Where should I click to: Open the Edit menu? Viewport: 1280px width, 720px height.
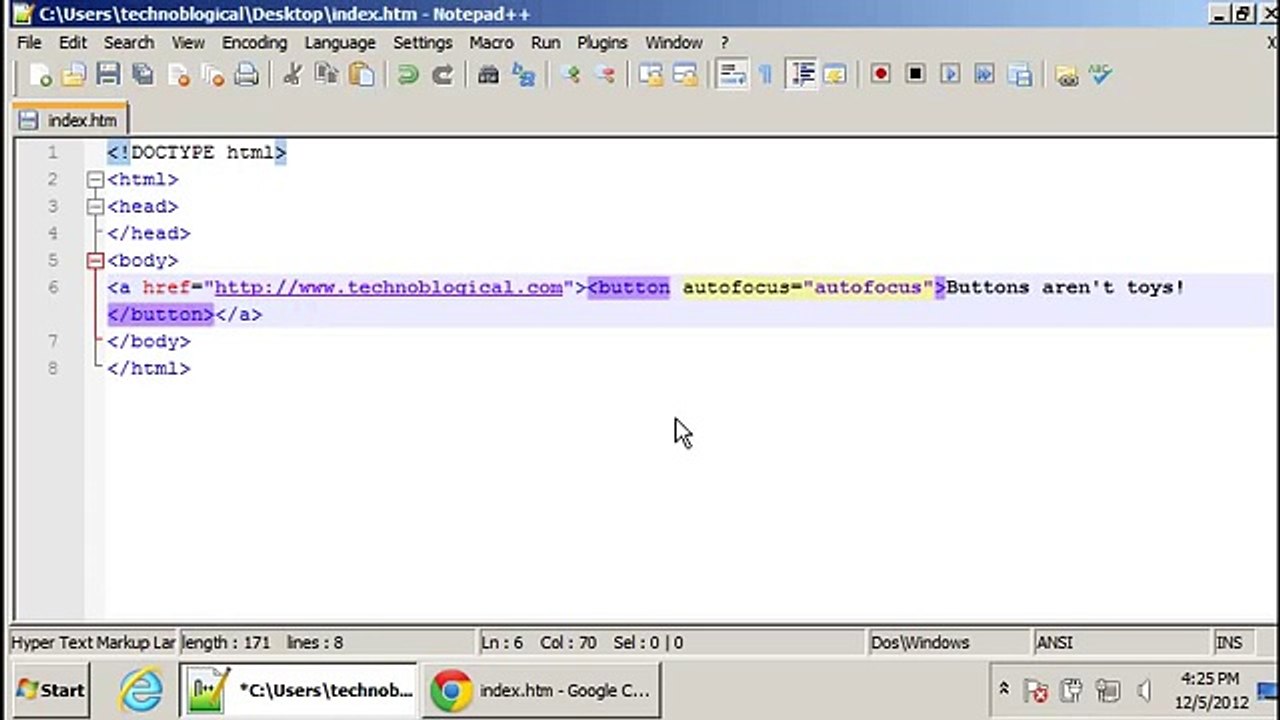72,43
